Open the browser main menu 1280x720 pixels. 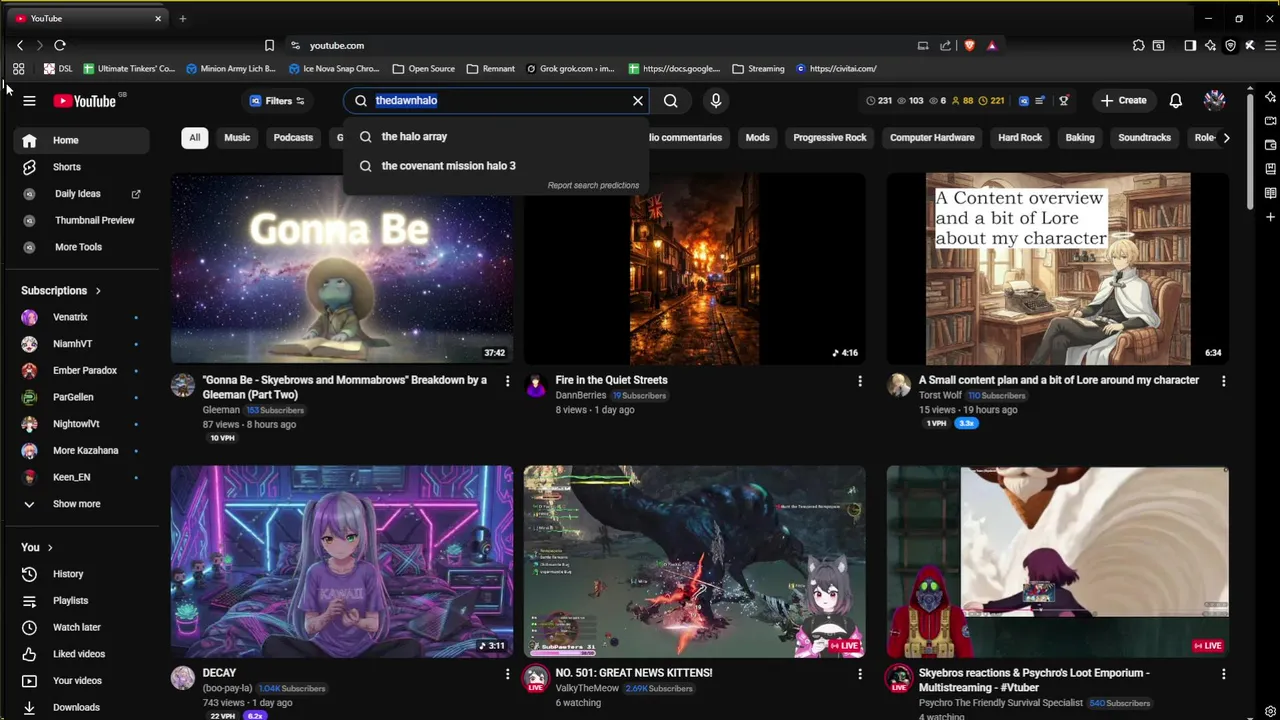pos(1270,45)
